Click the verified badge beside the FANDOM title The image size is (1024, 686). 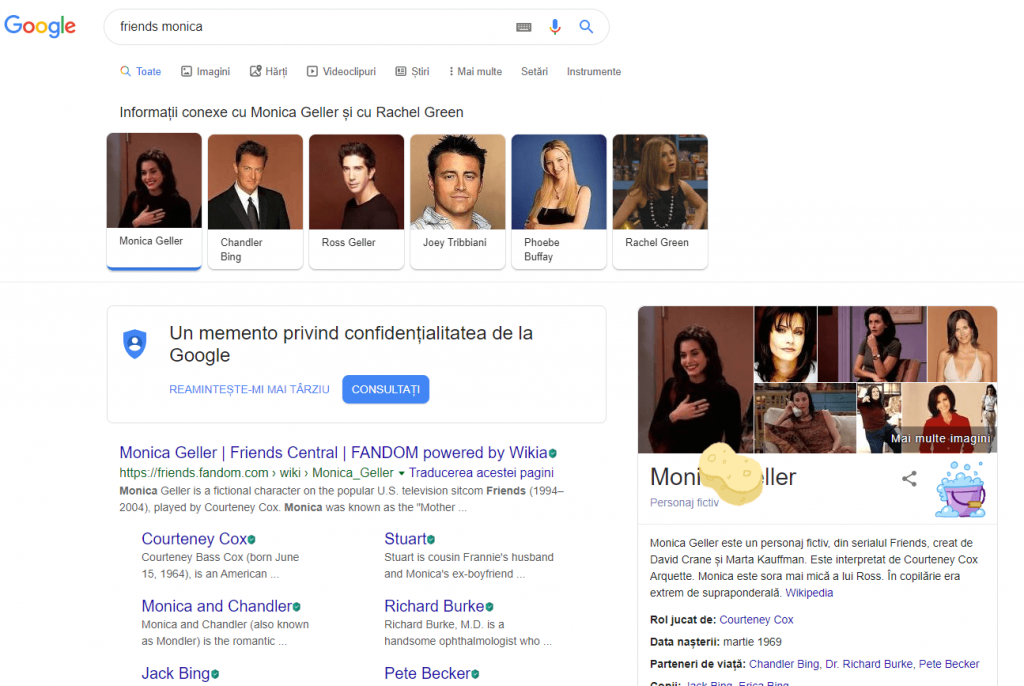552,453
